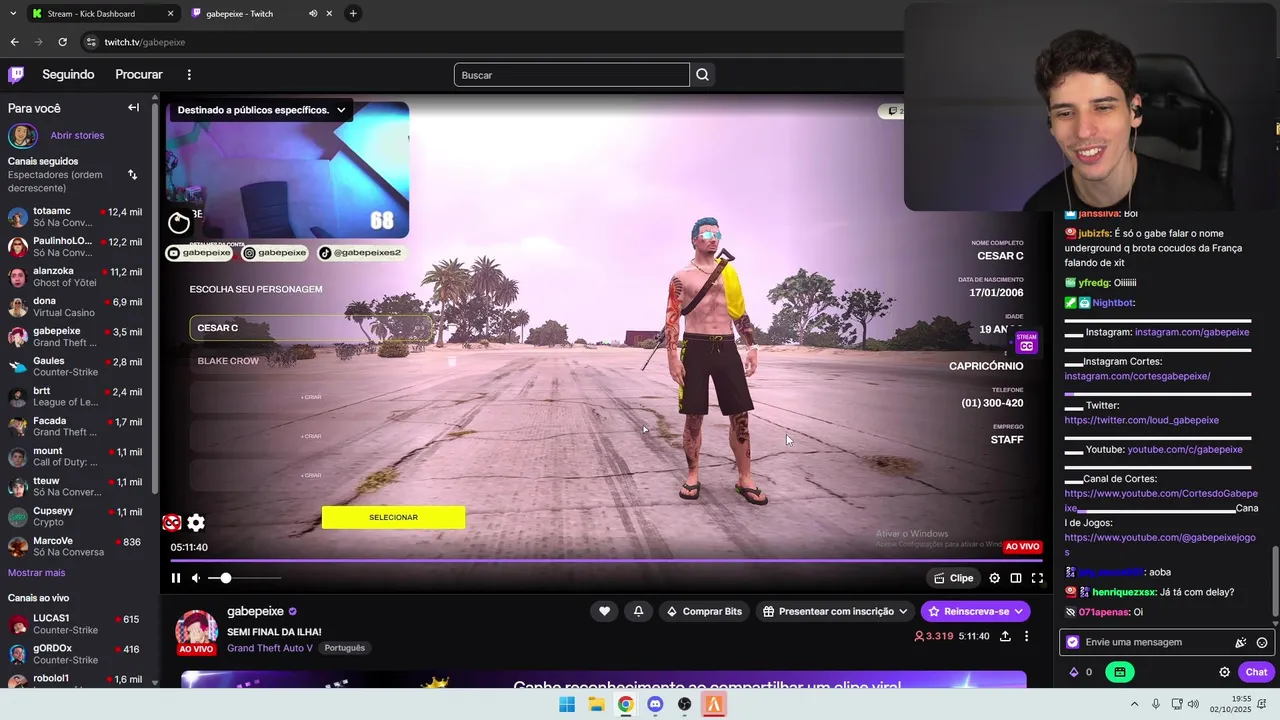Open Grand Theft Auto V category link
The width and height of the screenshot is (1280, 720).
tap(270, 648)
